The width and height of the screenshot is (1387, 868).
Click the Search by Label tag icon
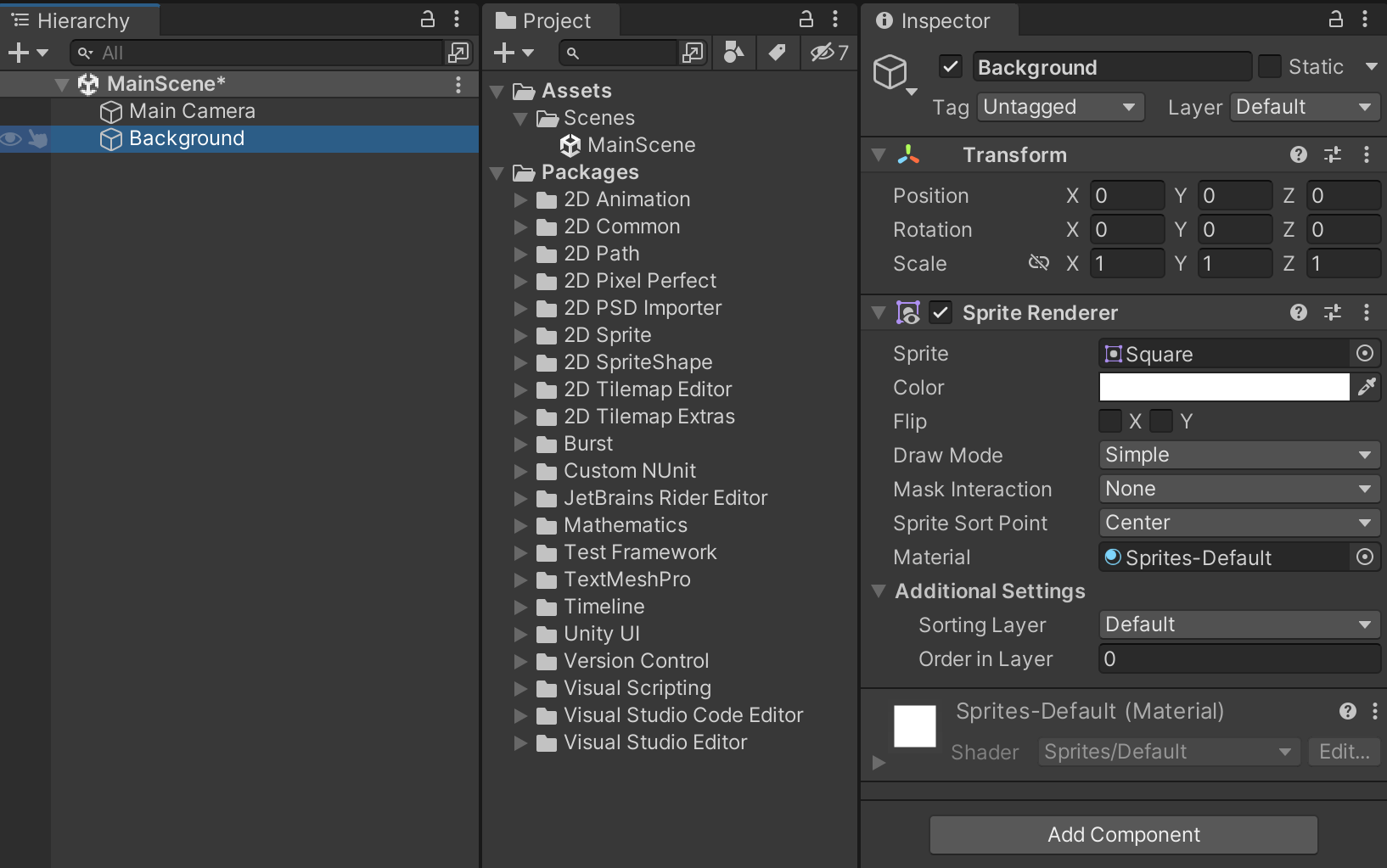pos(777,53)
